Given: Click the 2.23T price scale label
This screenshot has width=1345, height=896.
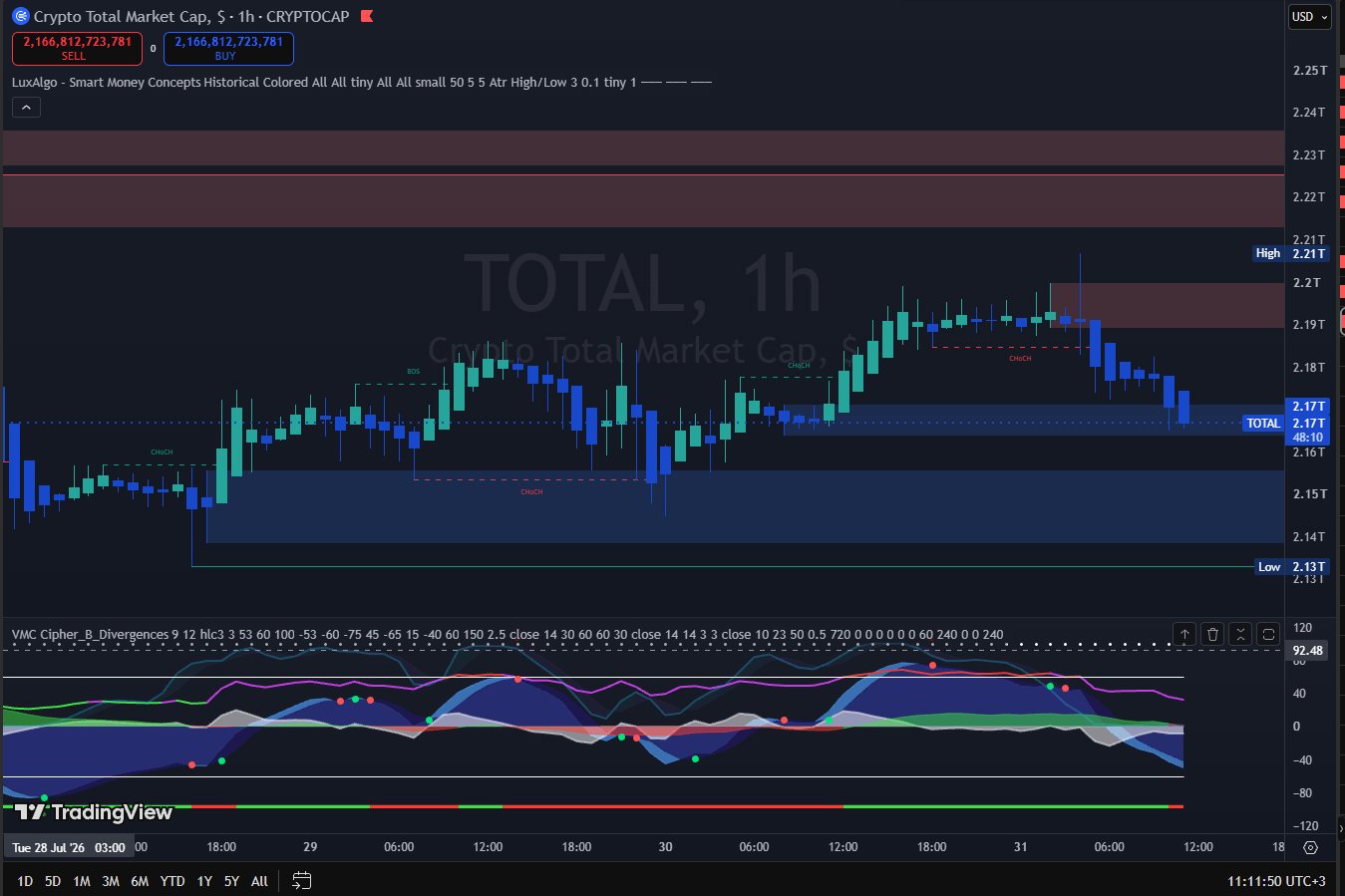Looking at the screenshot, I should click(1309, 155).
